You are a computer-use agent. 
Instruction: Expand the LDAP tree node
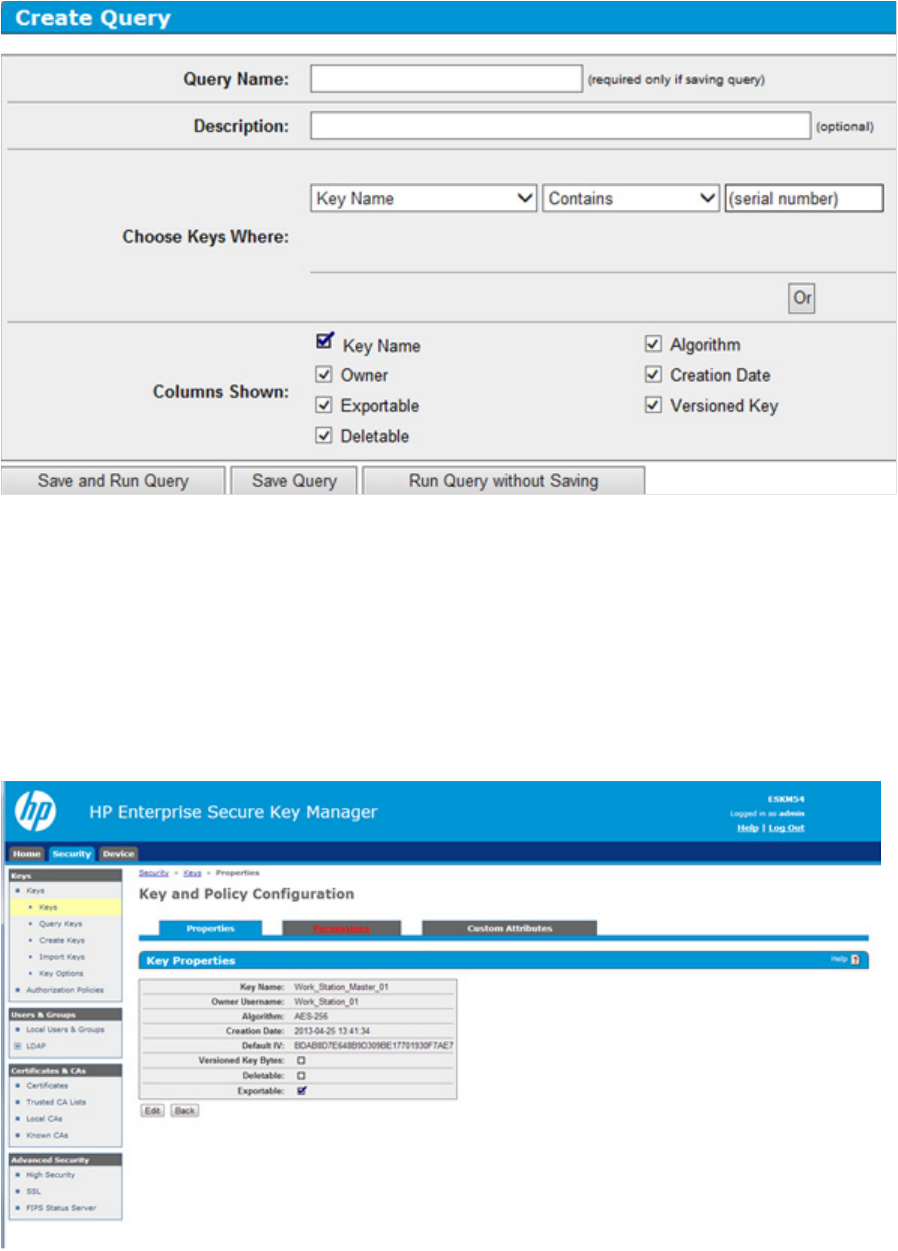pos(16,1045)
